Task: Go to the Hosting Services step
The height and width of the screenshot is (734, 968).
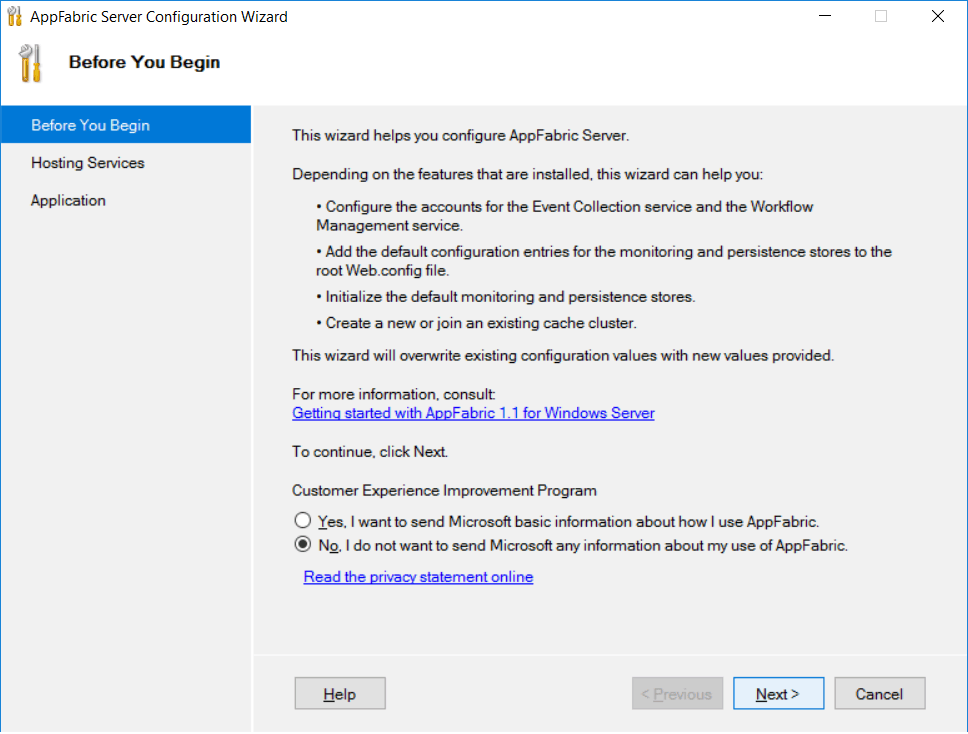Action: click(88, 163)
